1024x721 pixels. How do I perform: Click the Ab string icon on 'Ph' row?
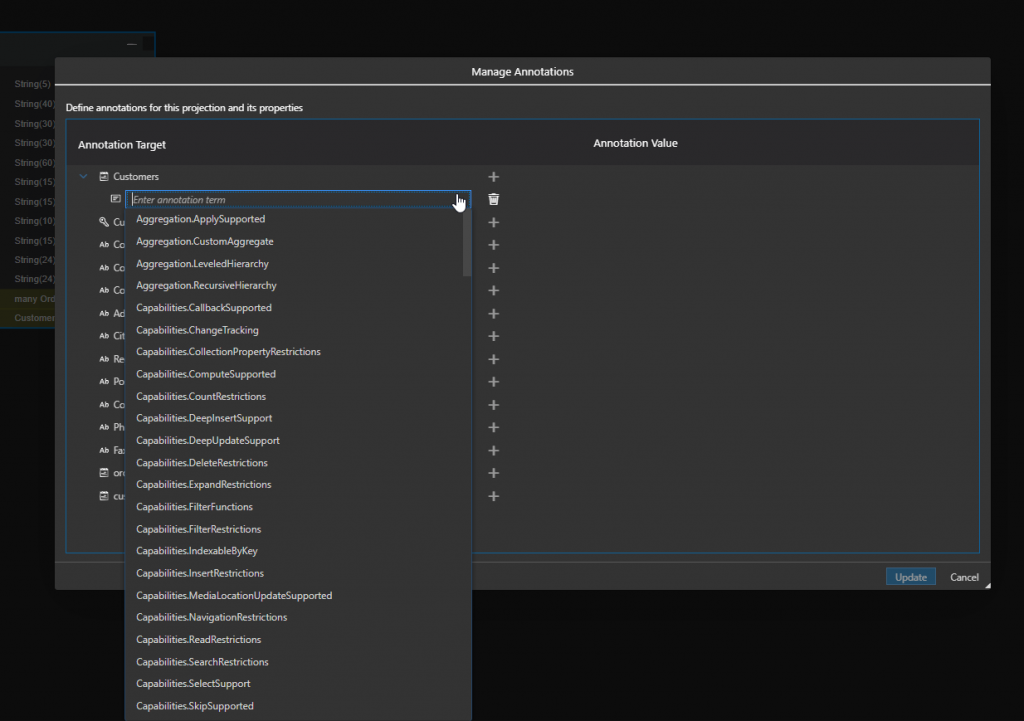tap(104, 427)
